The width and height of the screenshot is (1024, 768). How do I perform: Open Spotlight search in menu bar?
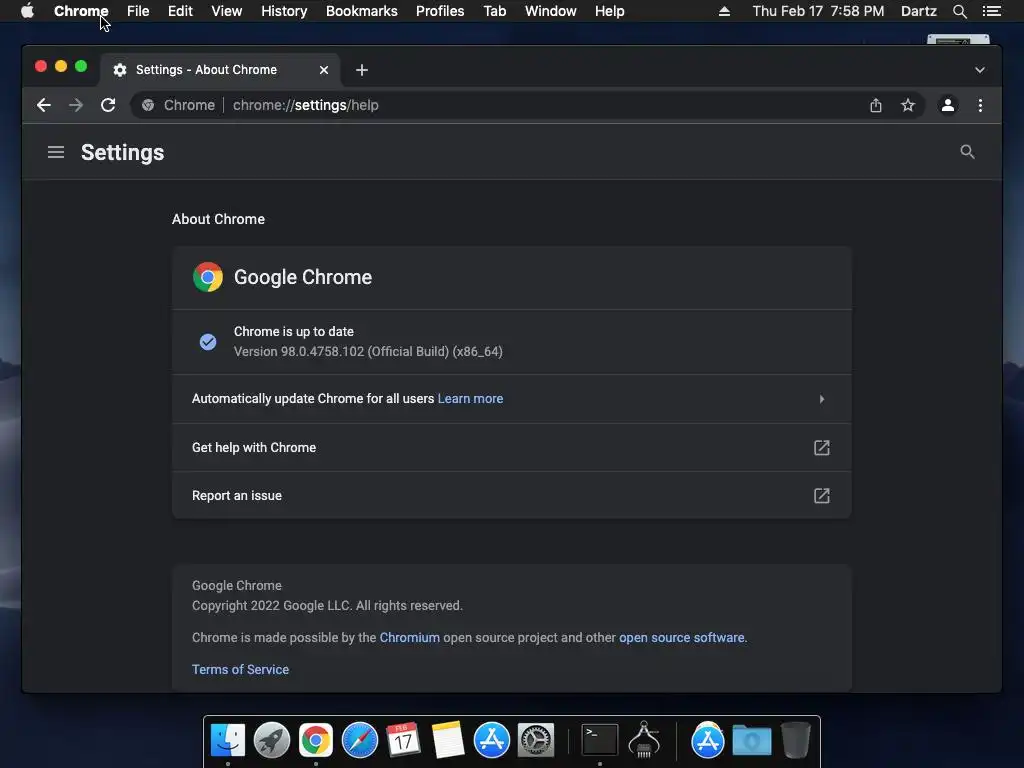959,11
